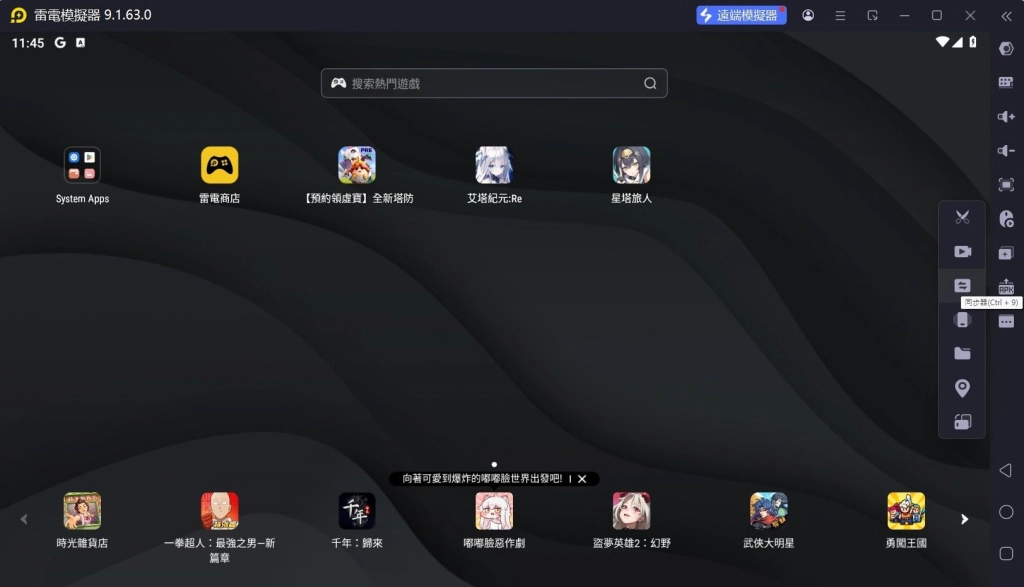The height and width of the screenshot is (587, 1024).
Task: Start video recording with the camera icon
Action: pos(962,252)
